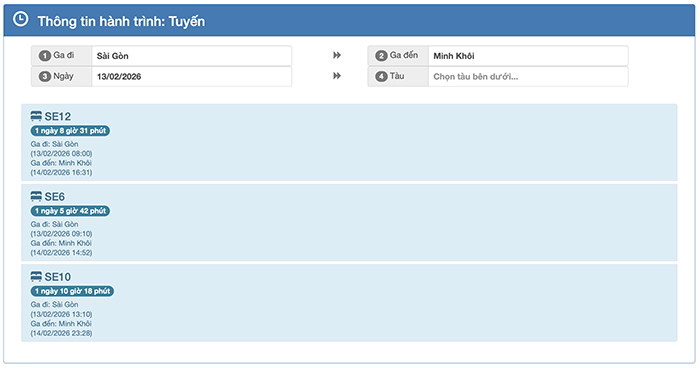Click the Ngày label

(63, 76)
